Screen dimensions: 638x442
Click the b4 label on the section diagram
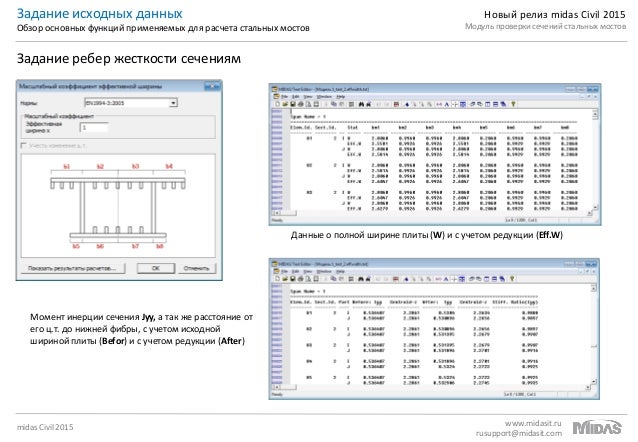[169, 166]
